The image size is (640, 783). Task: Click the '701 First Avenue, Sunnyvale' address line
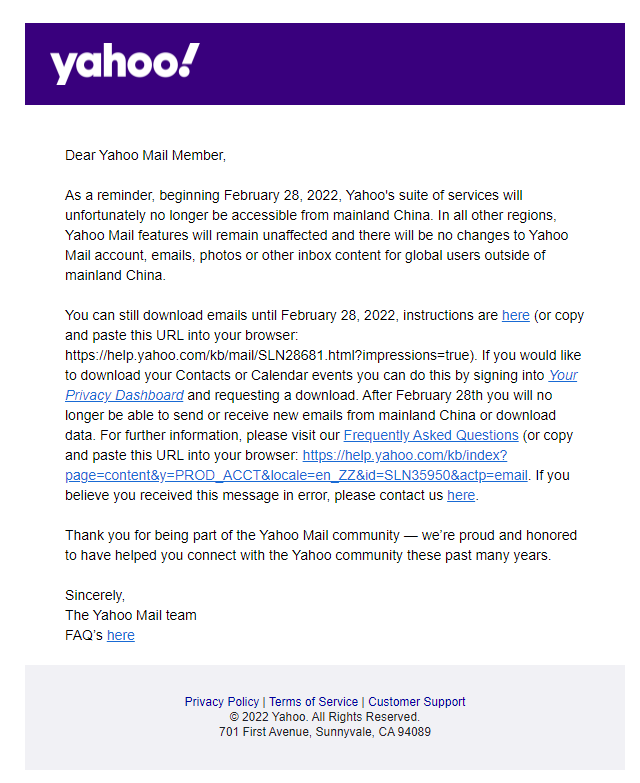[x=324, y=732]
